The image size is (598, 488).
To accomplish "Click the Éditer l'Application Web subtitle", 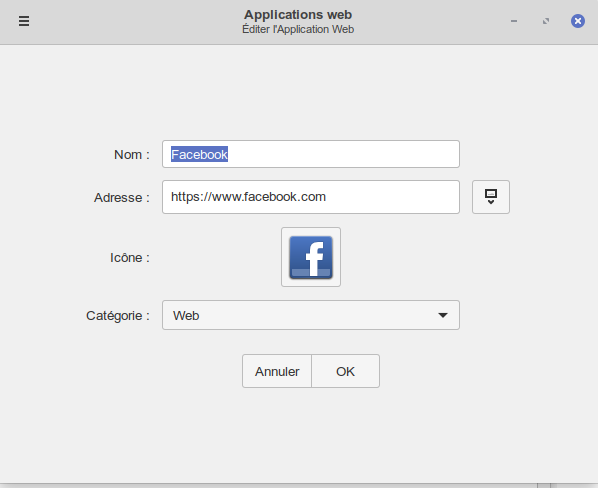I will click(x=298, y=29).
